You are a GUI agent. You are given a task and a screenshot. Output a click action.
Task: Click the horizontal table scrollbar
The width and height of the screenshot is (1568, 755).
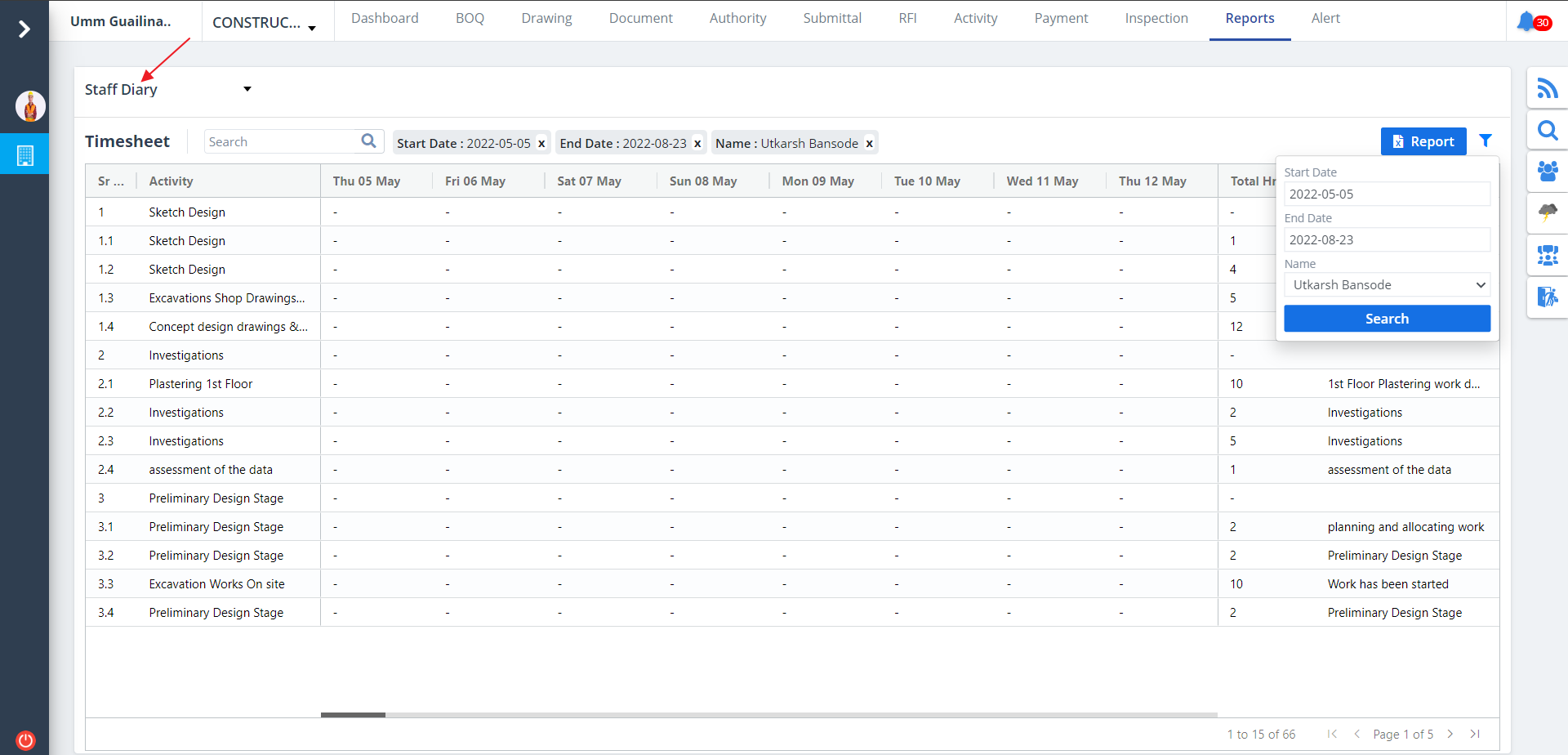point(353,715)
